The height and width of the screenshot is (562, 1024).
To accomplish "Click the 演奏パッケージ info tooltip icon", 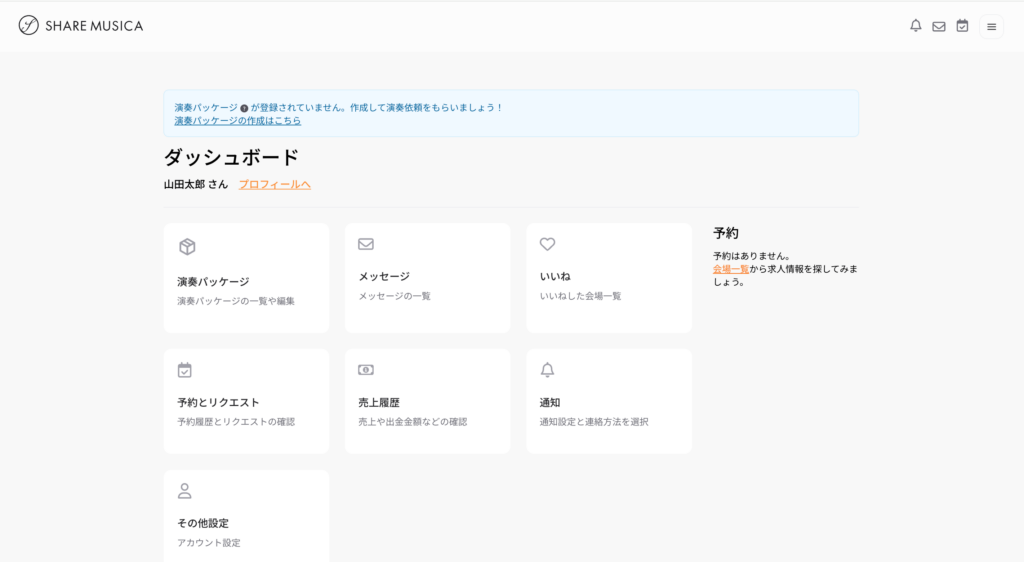I will pos(244,108).
